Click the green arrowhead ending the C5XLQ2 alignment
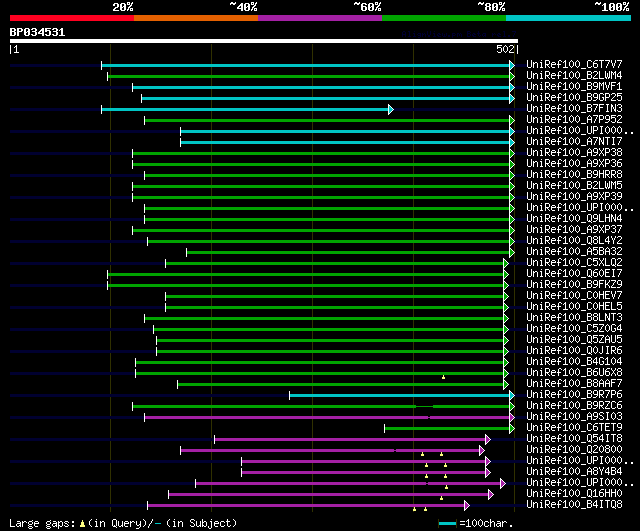Screen dimensions: 640x531 [x=506, y=264]
